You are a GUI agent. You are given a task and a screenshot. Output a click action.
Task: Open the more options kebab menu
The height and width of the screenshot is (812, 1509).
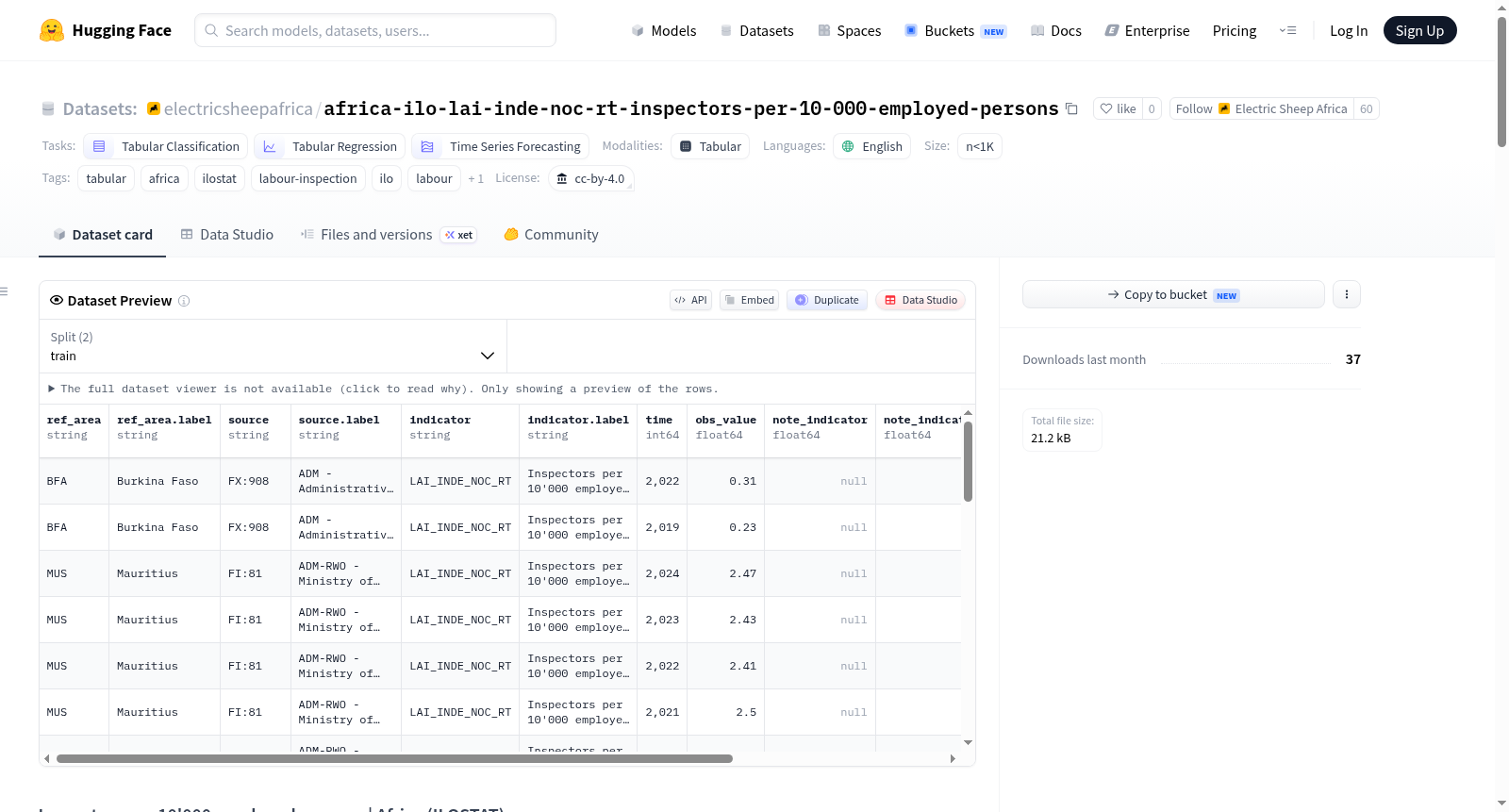[x=1347, y=294]
